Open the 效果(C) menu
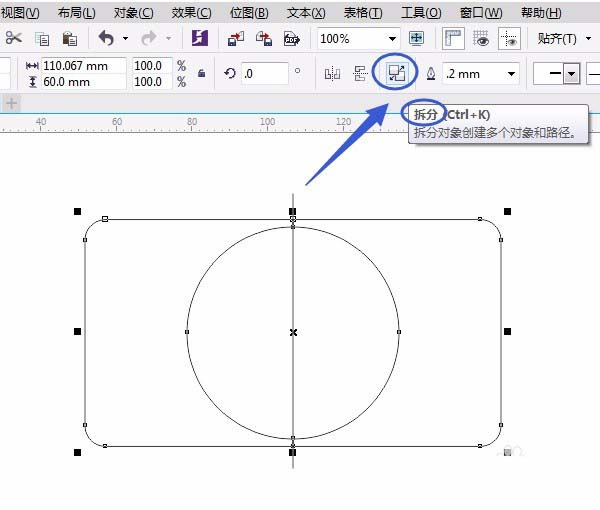Image resolution: width=600 pixels, height=510 pixels. [x=191, y=13]
